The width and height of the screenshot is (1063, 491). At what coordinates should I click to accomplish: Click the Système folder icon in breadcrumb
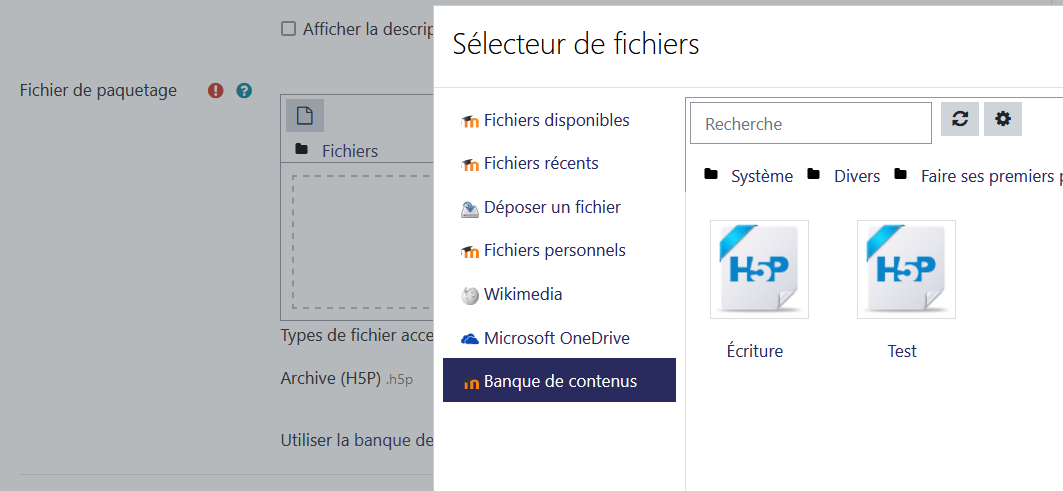pos(710,174)
